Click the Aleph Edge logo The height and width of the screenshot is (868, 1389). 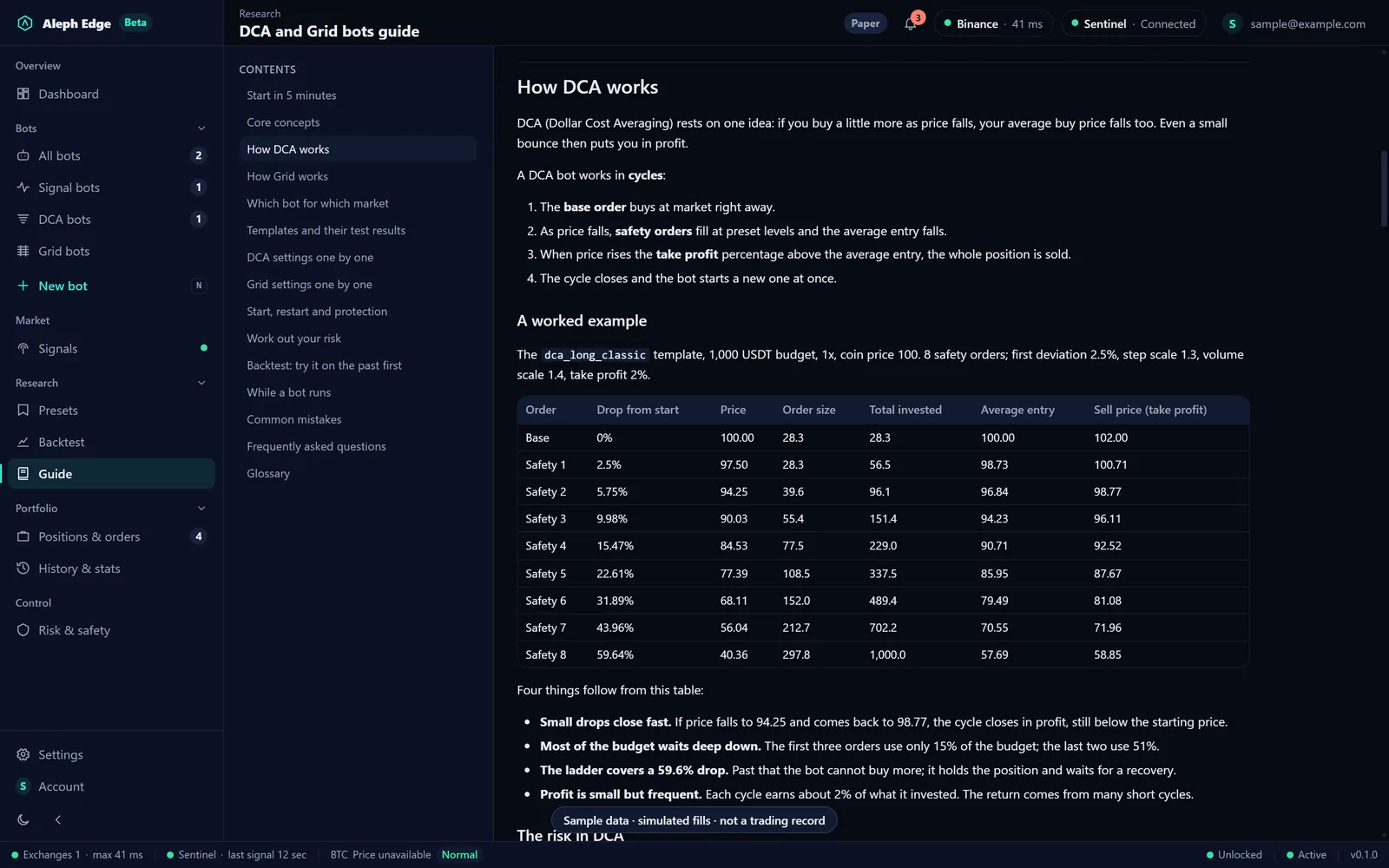tap(25, 23)
